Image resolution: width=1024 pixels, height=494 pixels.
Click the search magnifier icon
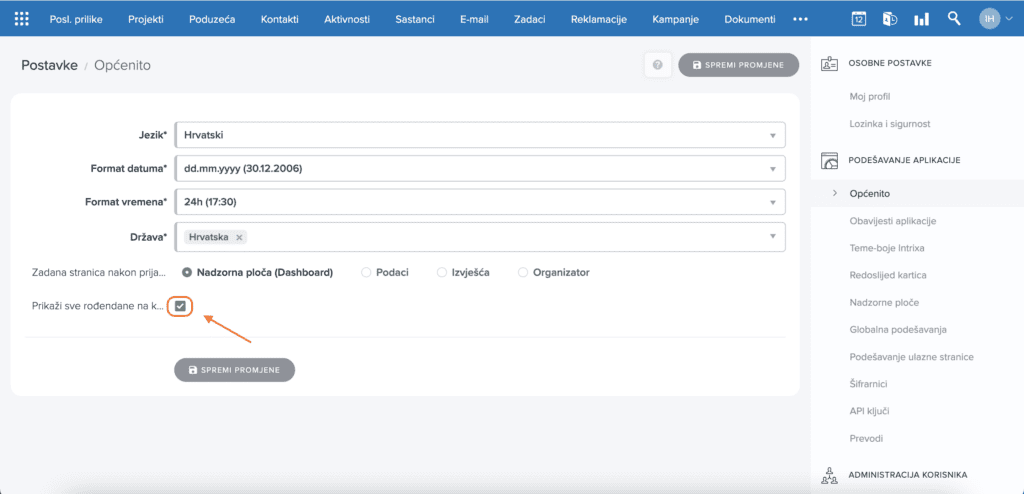point(954,19)
